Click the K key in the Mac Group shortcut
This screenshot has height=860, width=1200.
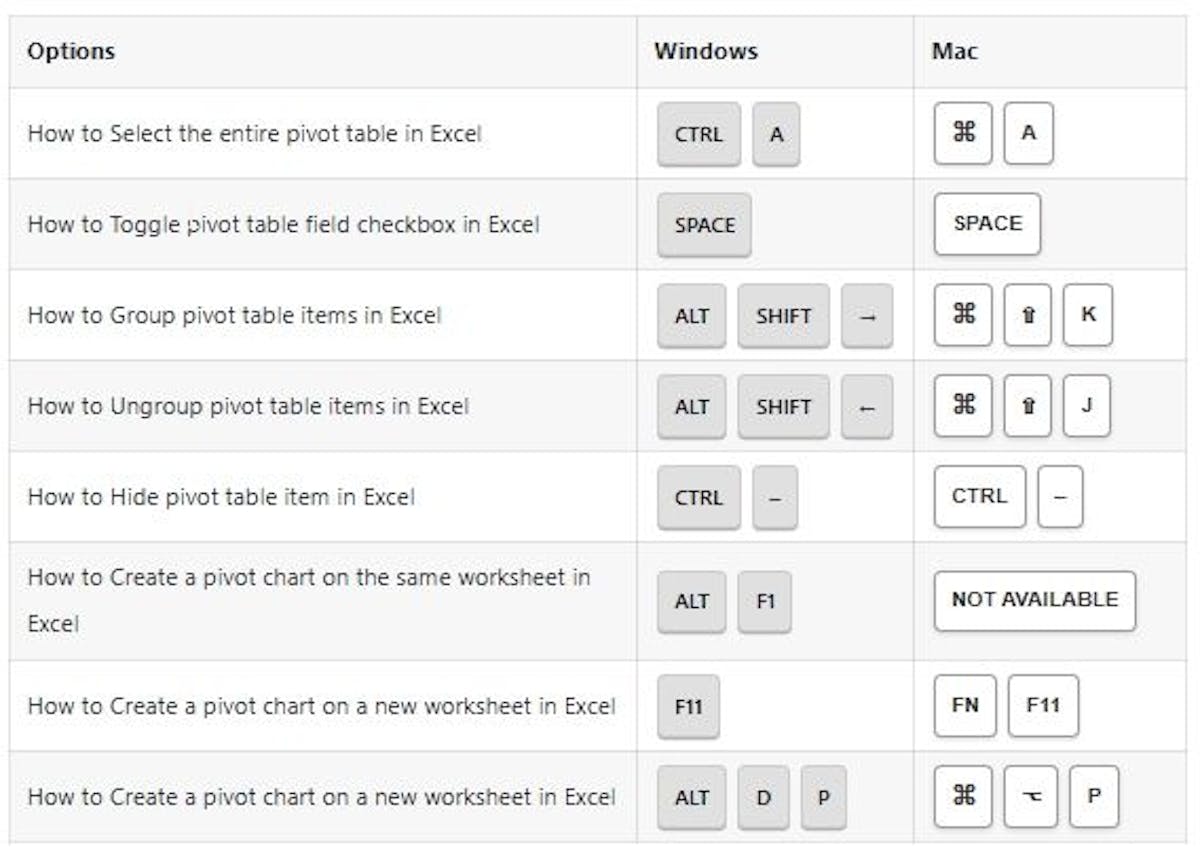pyautogui.click(x=1088, y=315)
